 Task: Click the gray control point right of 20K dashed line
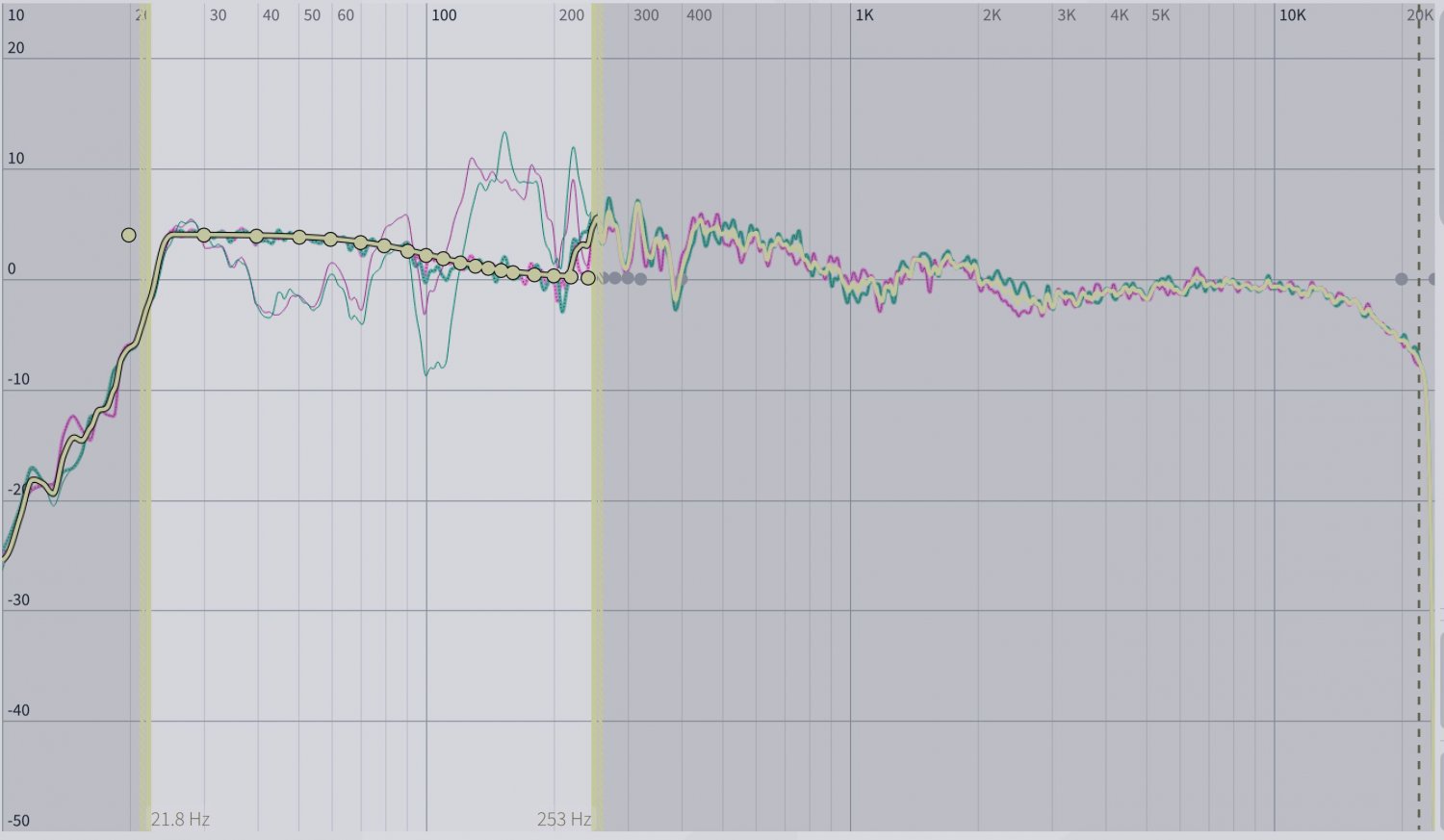point(1433,279)
